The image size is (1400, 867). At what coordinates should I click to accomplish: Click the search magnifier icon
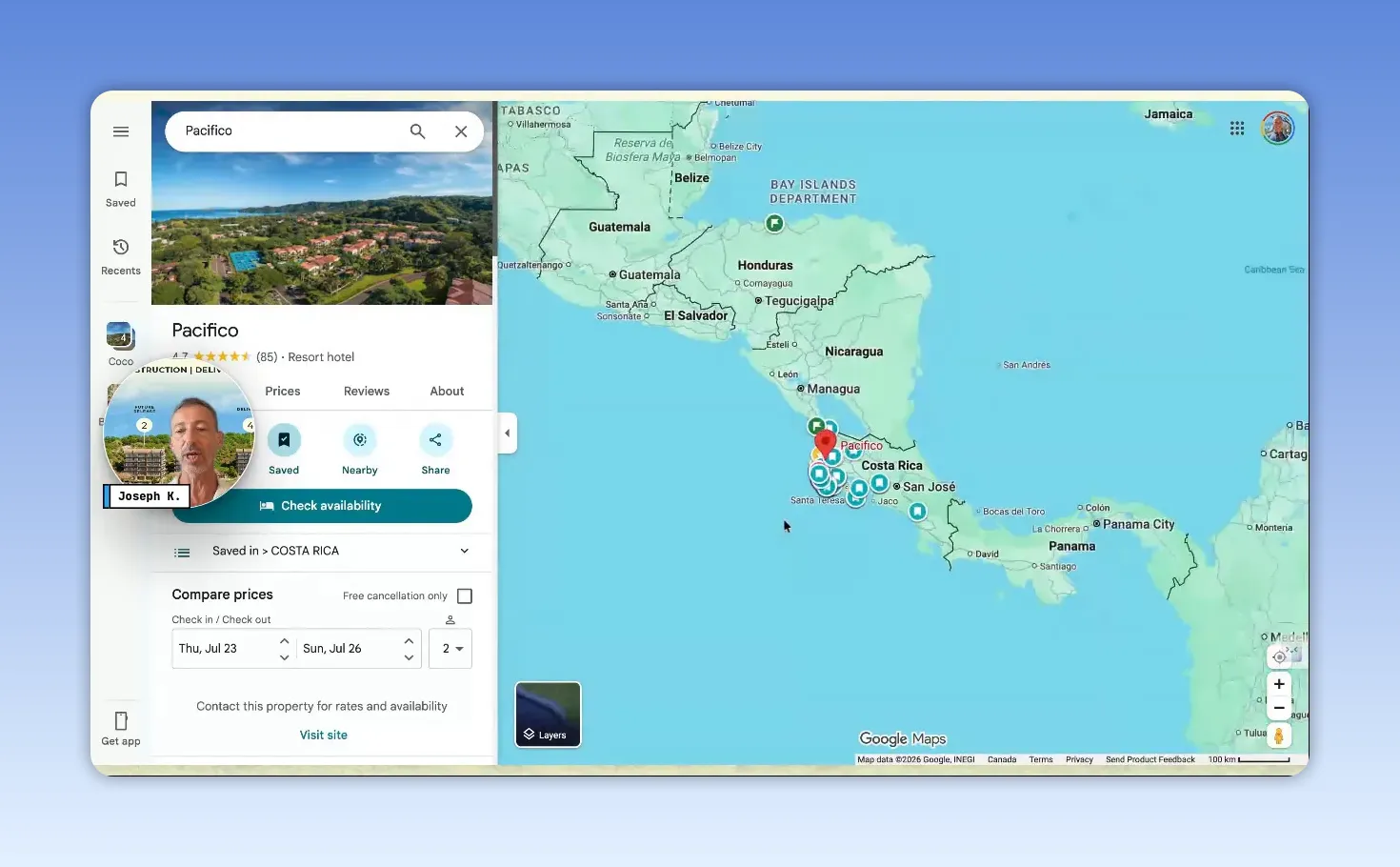417,131
